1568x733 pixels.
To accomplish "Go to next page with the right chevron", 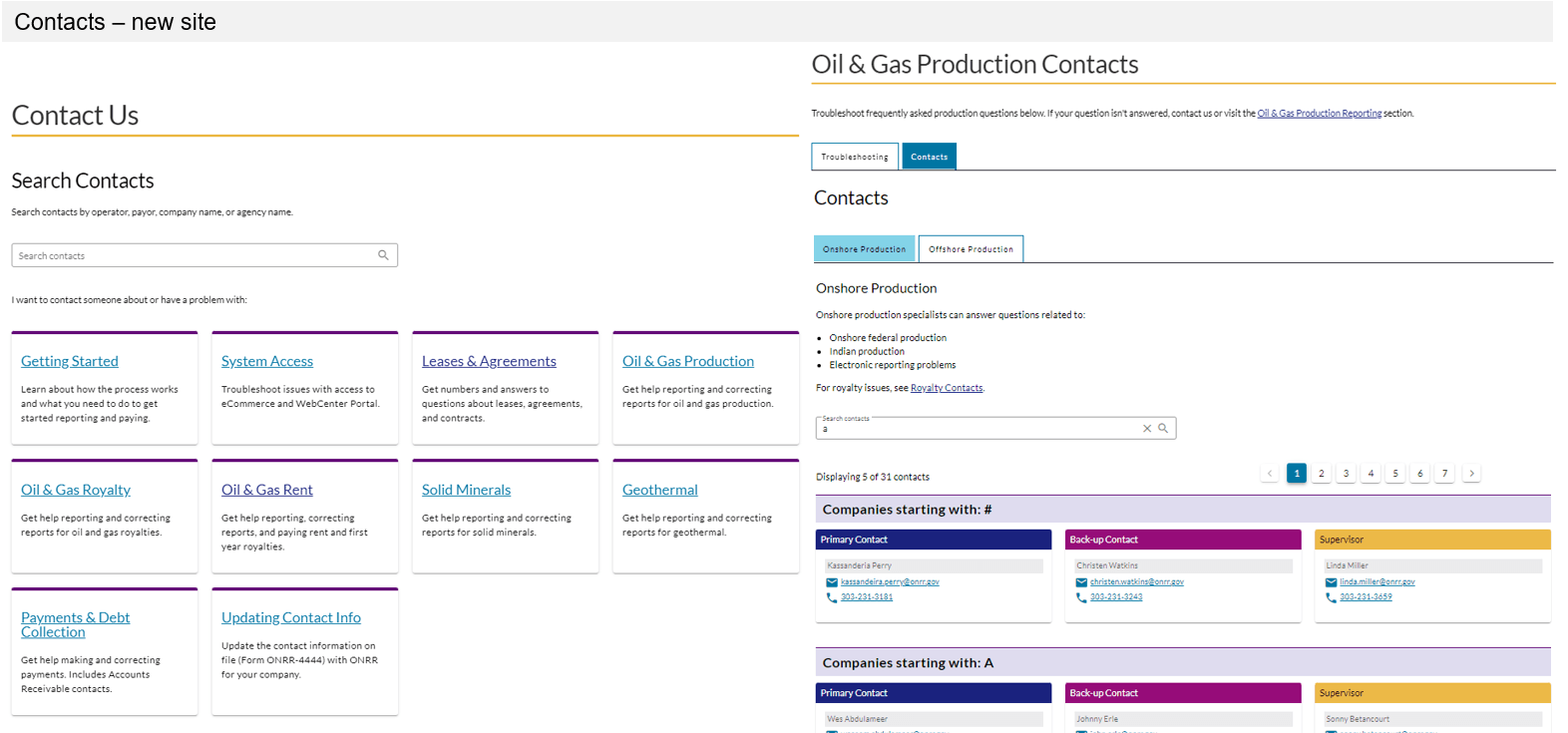I will pos(1471,474).
